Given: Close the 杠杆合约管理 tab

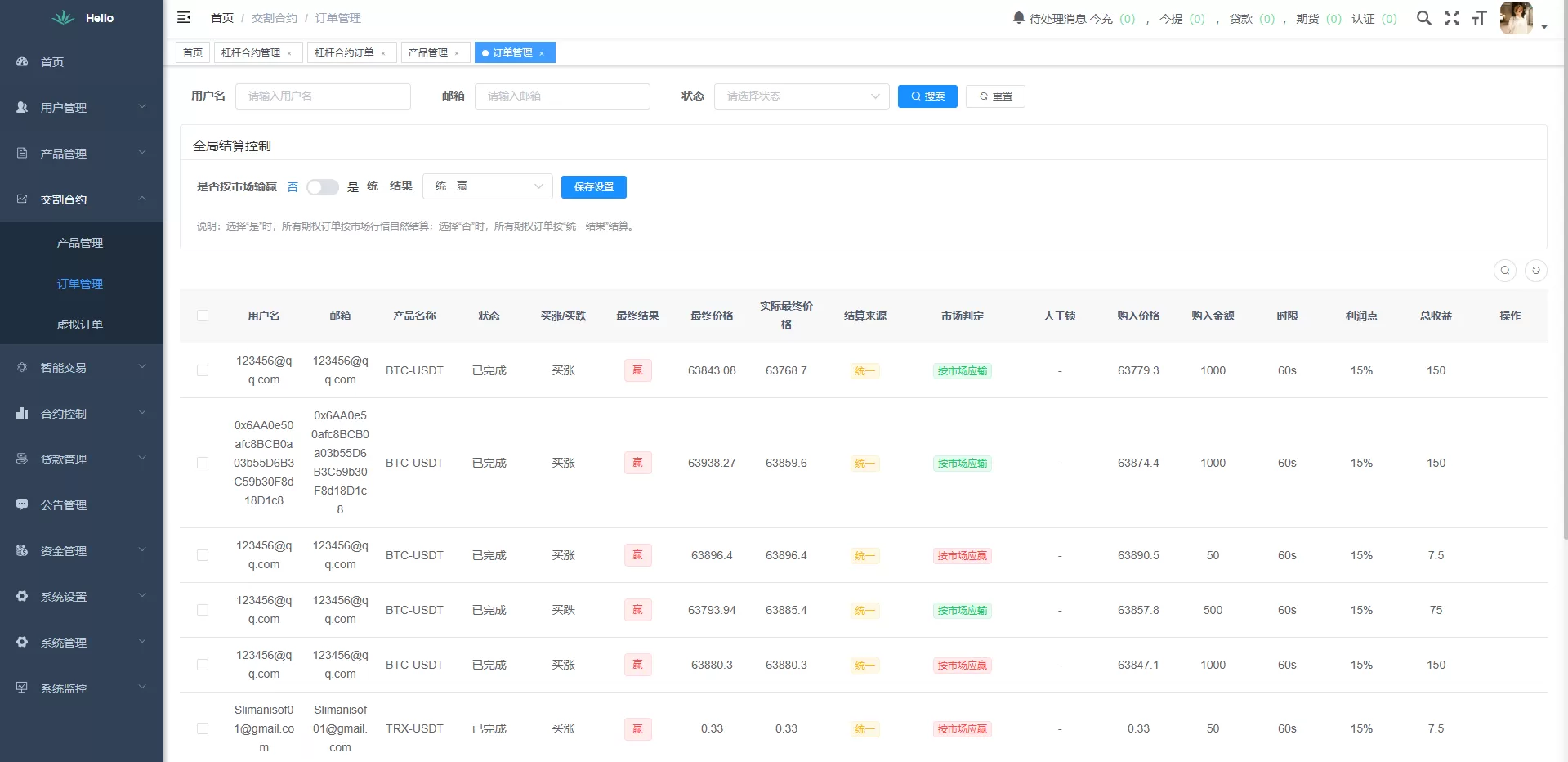Looking at the screenshot, I should tap(289, 53).
